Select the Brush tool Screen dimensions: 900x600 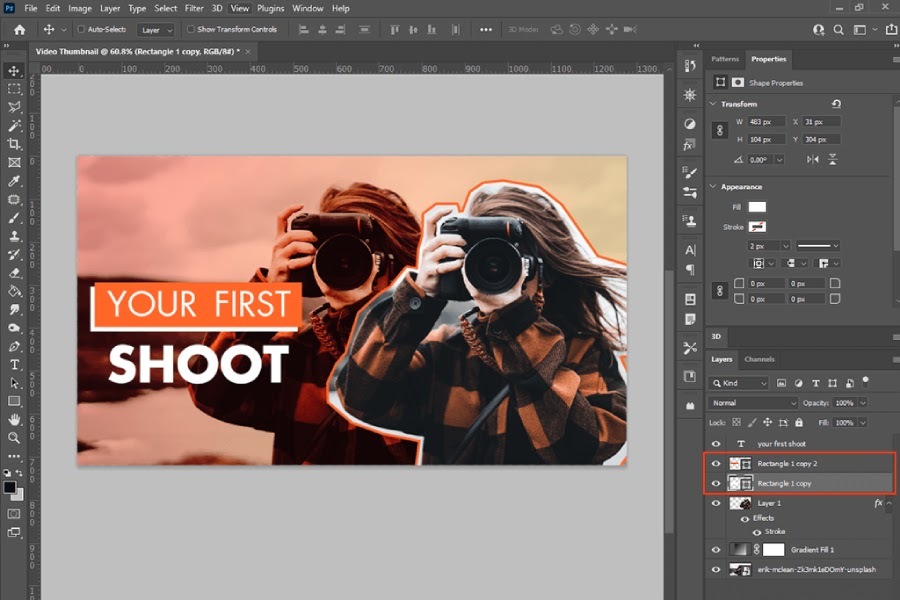click(14, 218)
